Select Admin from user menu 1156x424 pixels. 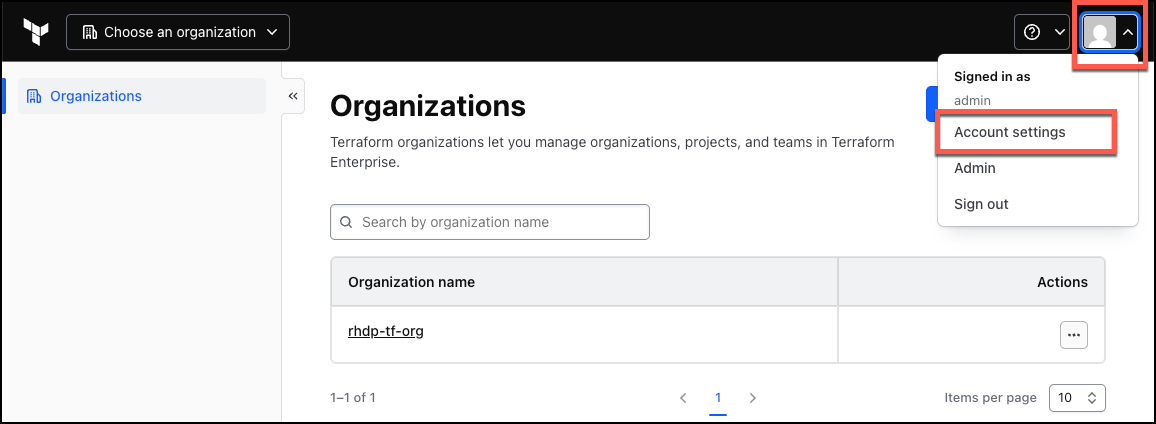[975, 168]
